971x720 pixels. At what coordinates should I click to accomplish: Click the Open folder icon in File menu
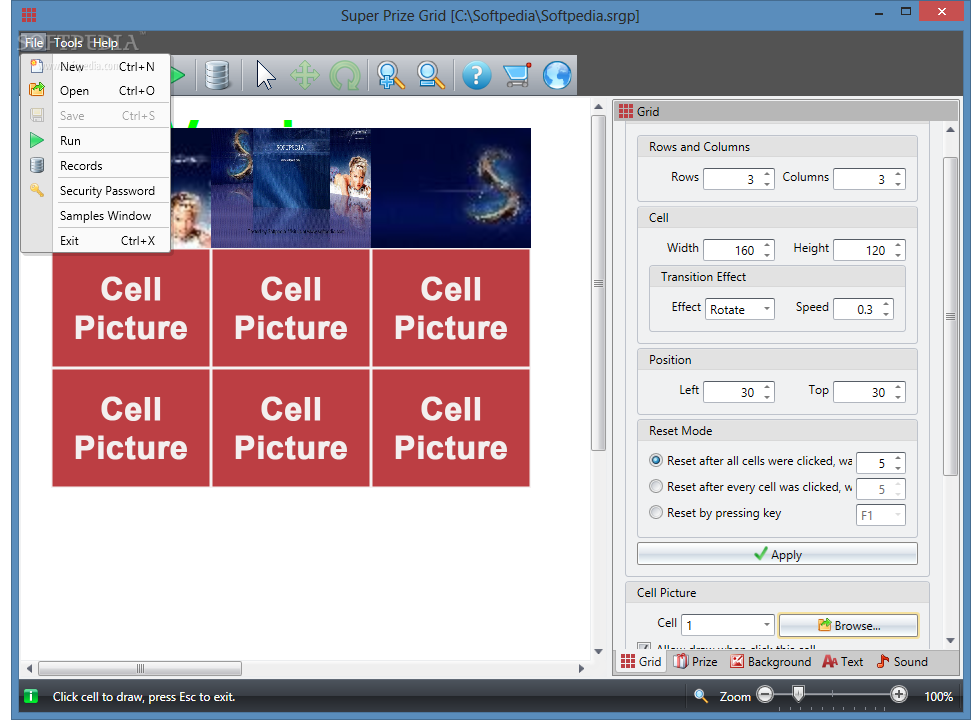[x=37, y=90]
